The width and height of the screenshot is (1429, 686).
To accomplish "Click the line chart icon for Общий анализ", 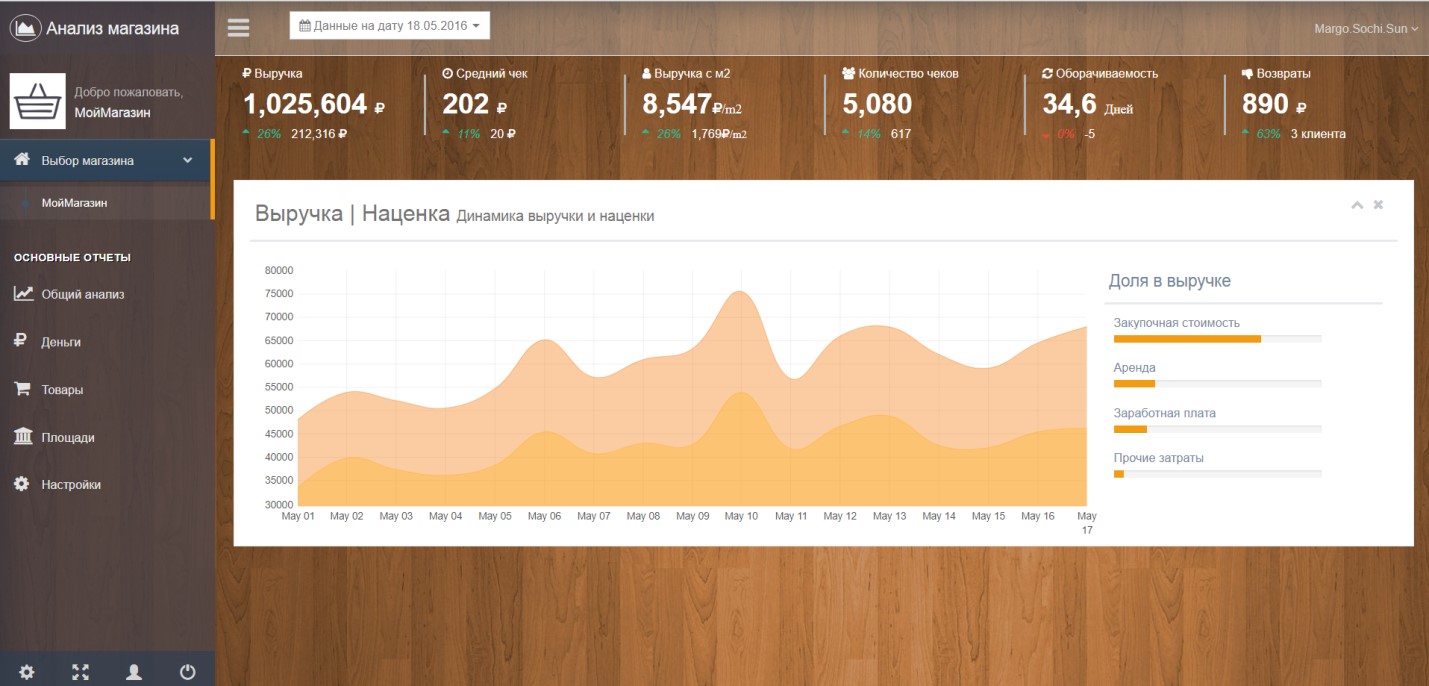I will click(22, 294).
